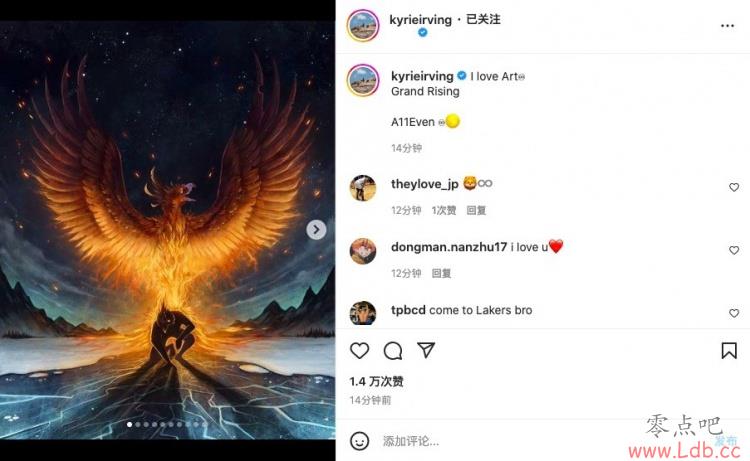Like the theylove_jp comment
This screenshot has width=750, height=461.
(x=734, y=187)
